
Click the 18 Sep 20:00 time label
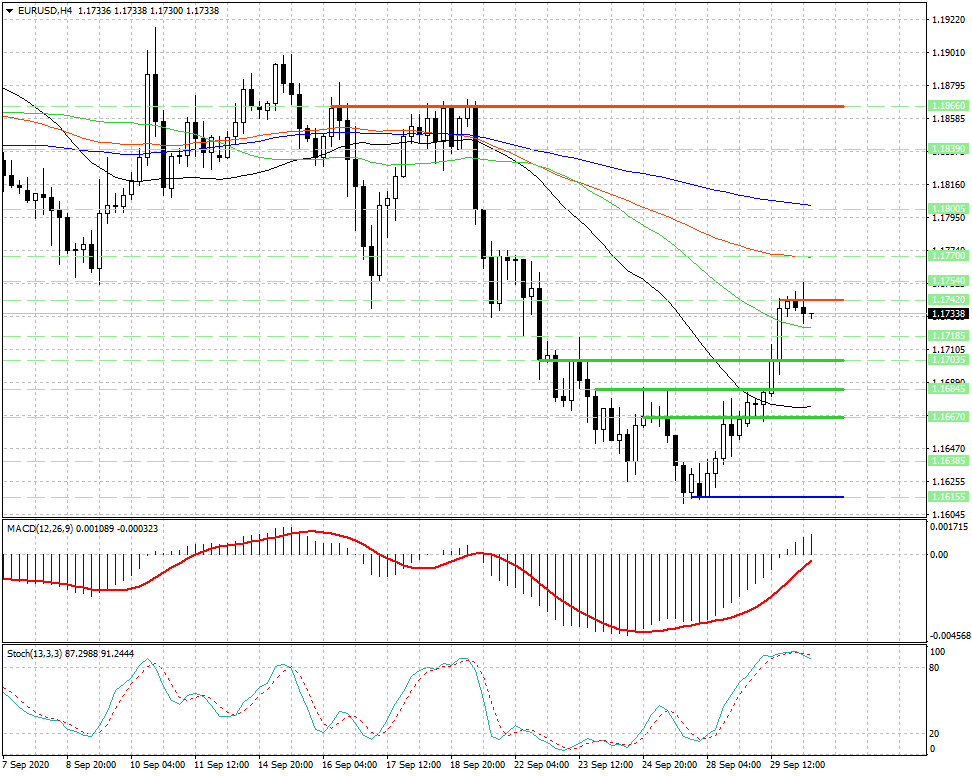coord(478,765)
